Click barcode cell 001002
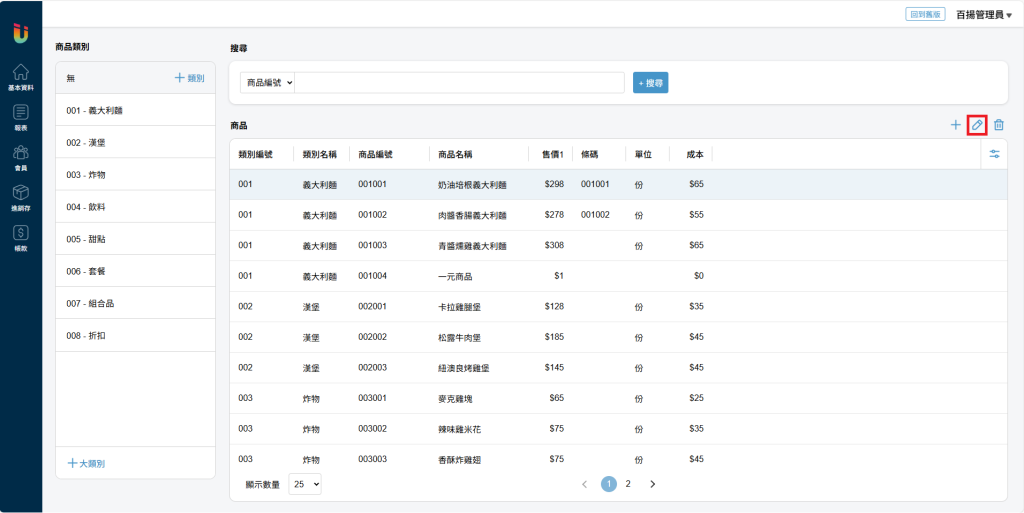 click(595, 215)
